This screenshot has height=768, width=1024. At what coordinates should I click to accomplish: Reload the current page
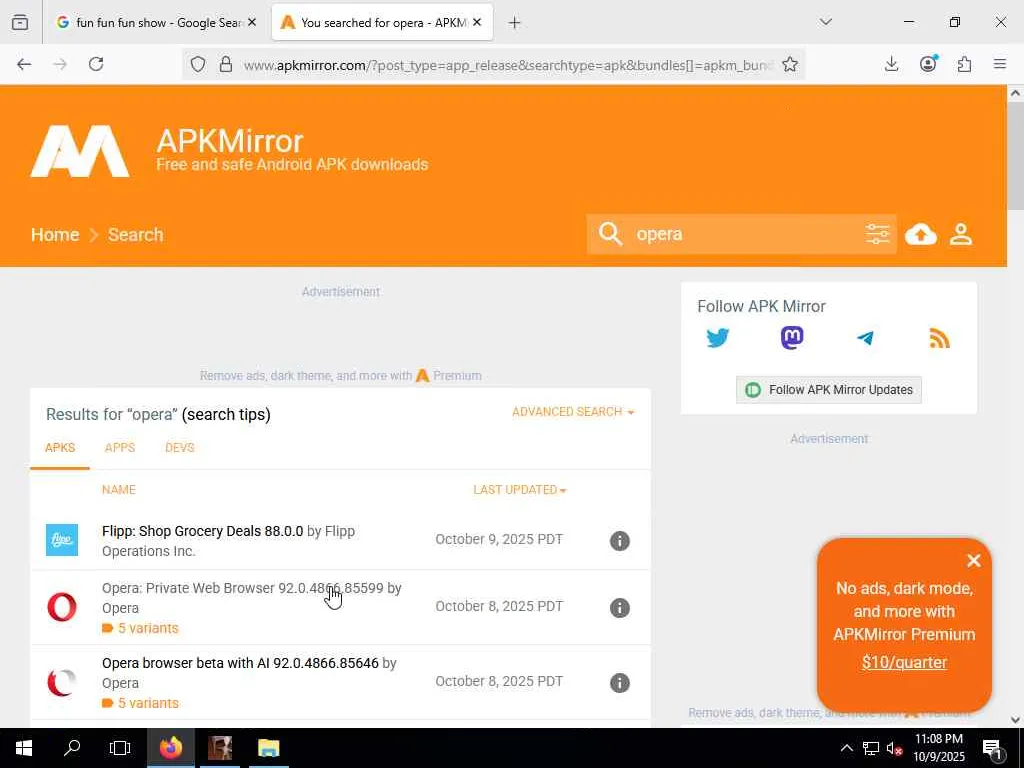pos(96,64)
